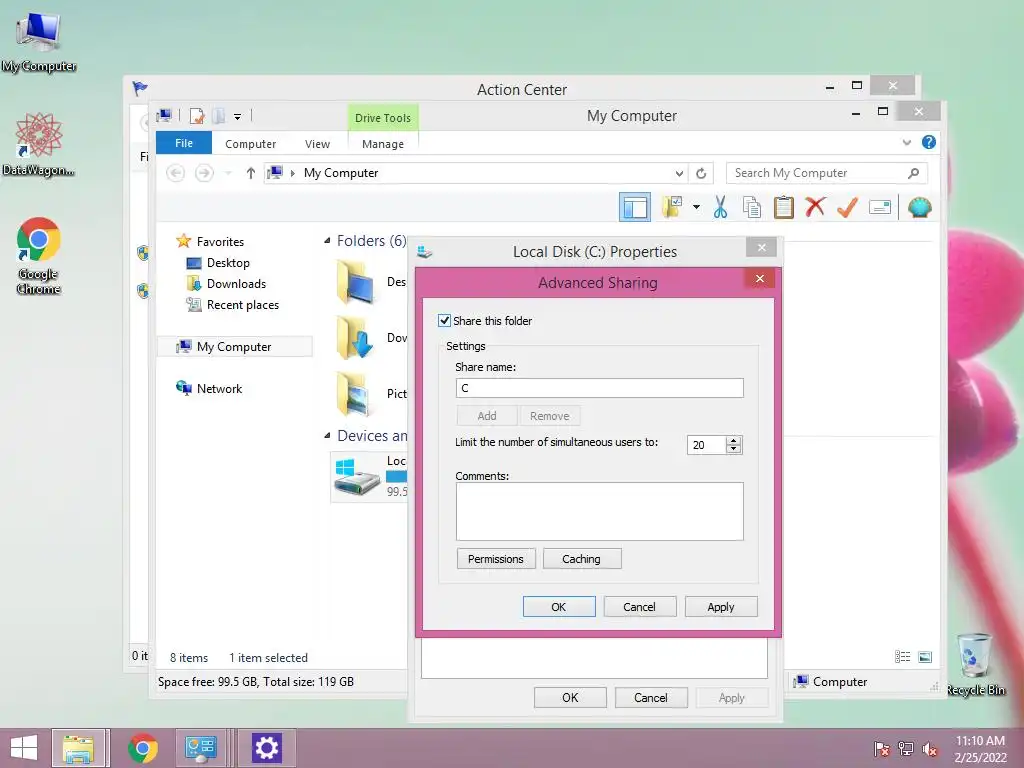Select Downloads under Favorites
The height and width of the screenshot is (768, 1024).
236,283
